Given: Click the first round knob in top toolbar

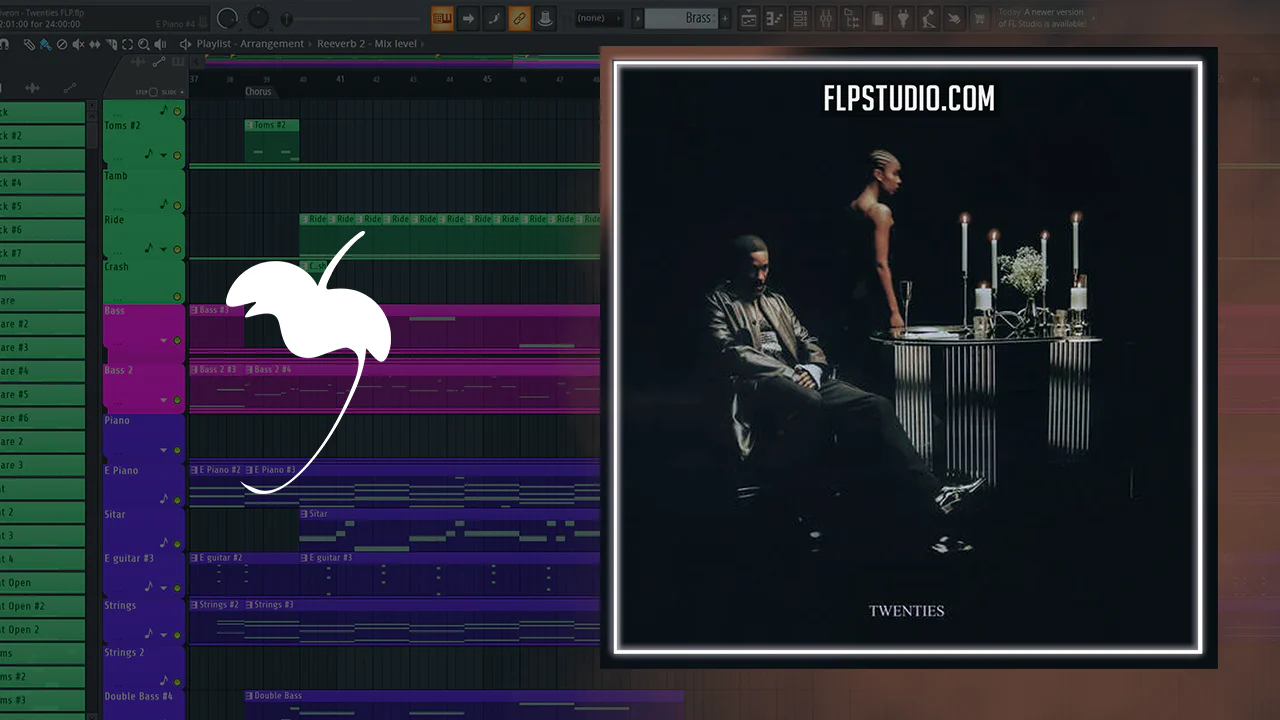Looking at the screenshot, I should (228, 18).
